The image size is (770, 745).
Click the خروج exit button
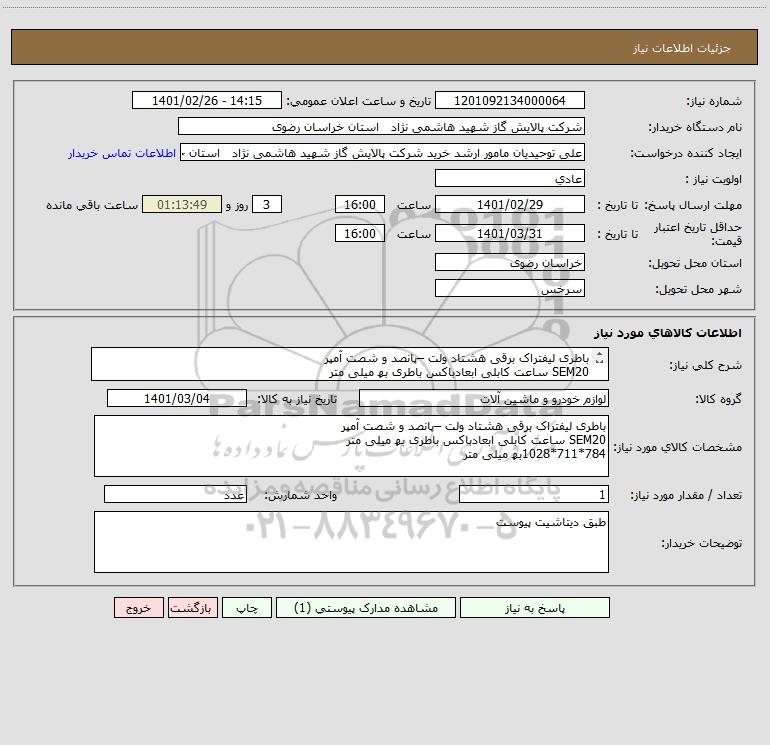point(138,607)
